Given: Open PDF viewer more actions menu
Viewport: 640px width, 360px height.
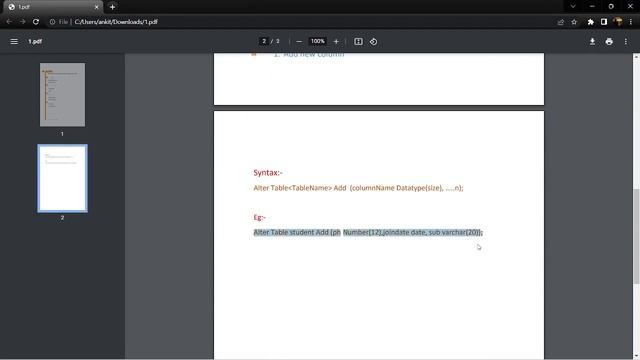Looking at the screenshot, I should point(626,41).
